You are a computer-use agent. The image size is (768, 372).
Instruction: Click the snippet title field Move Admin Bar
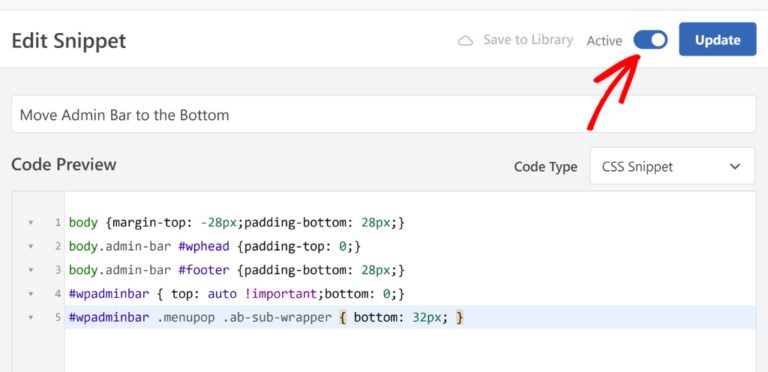coord(384,114)
